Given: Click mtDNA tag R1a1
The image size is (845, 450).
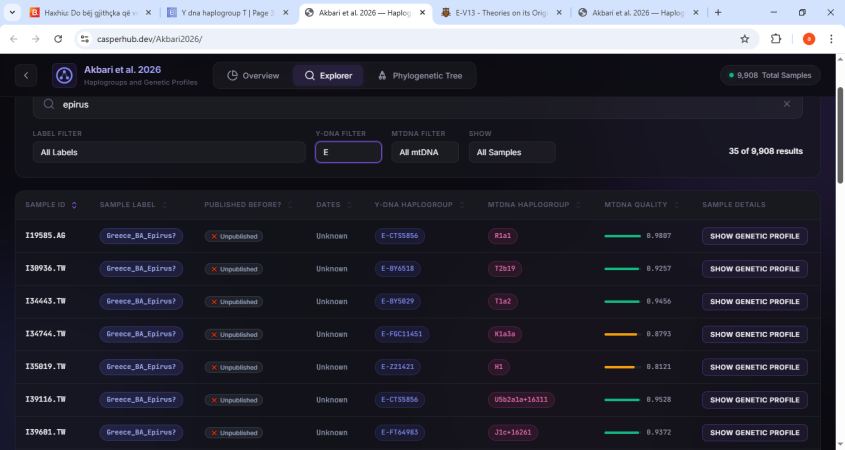Looking at the screenshot, I should [x=503, y=236].
